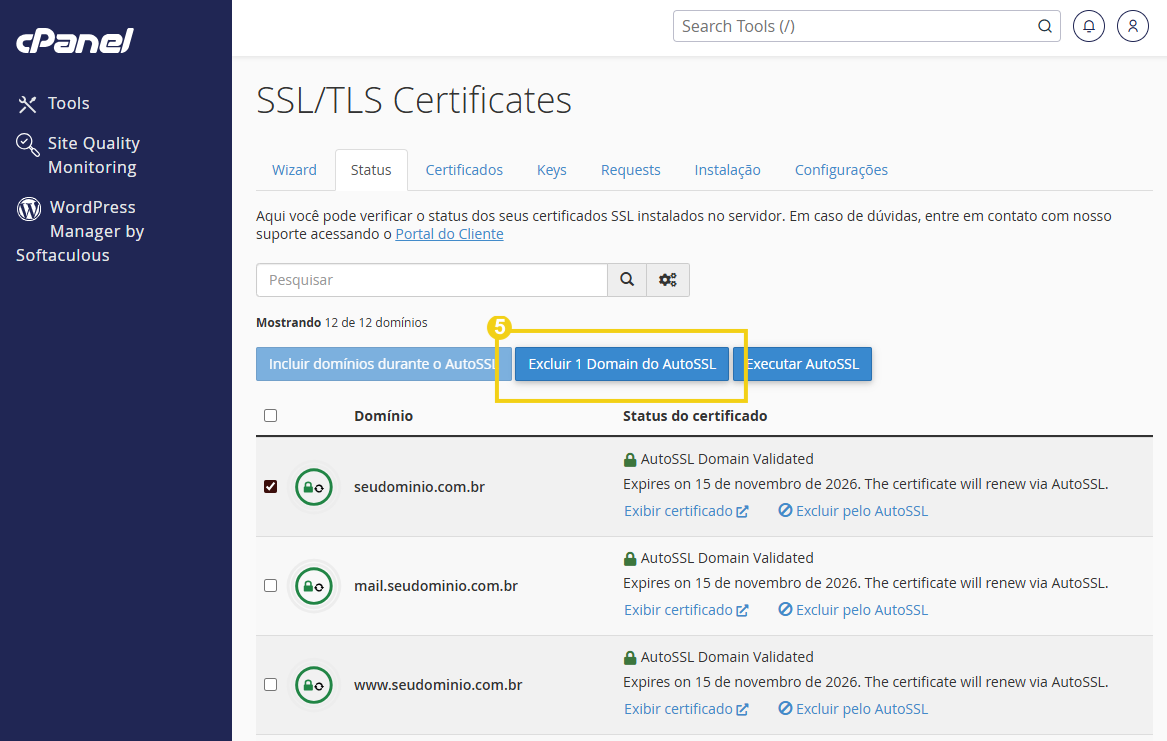Check the www.seudominio.com.br checkbox

pos(270,684)
